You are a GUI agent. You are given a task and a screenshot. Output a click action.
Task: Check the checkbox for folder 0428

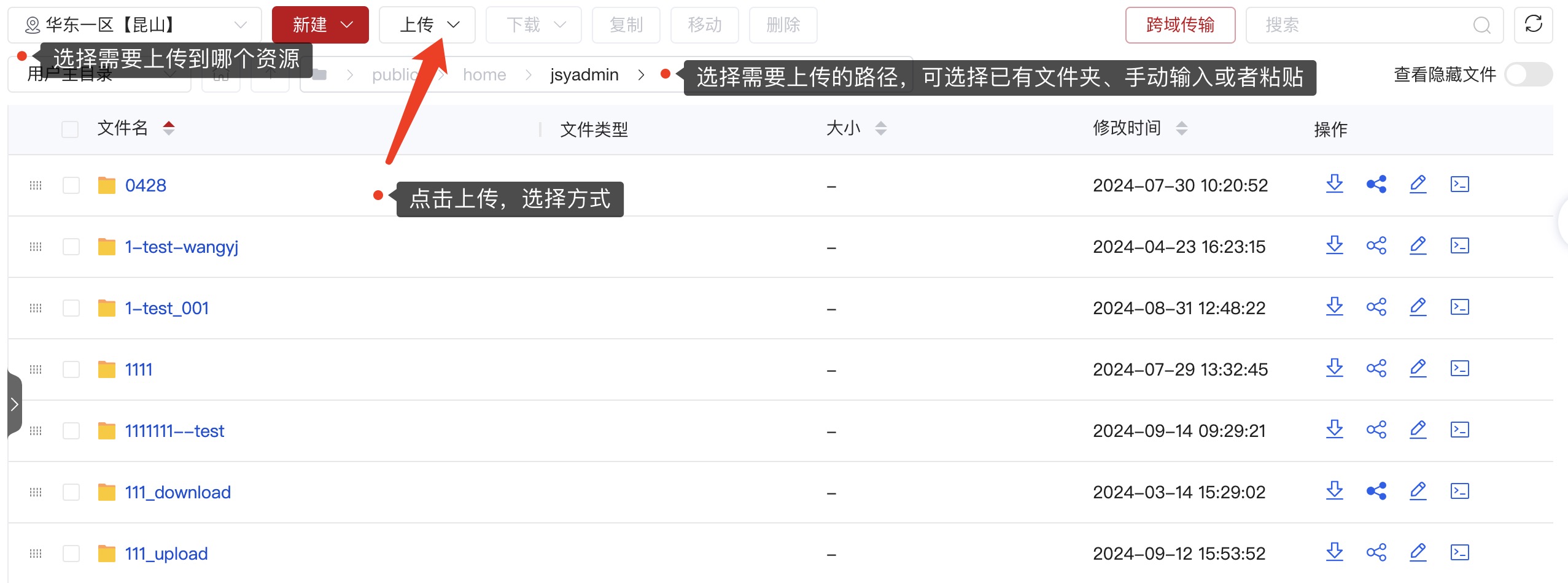click(71, 185)
